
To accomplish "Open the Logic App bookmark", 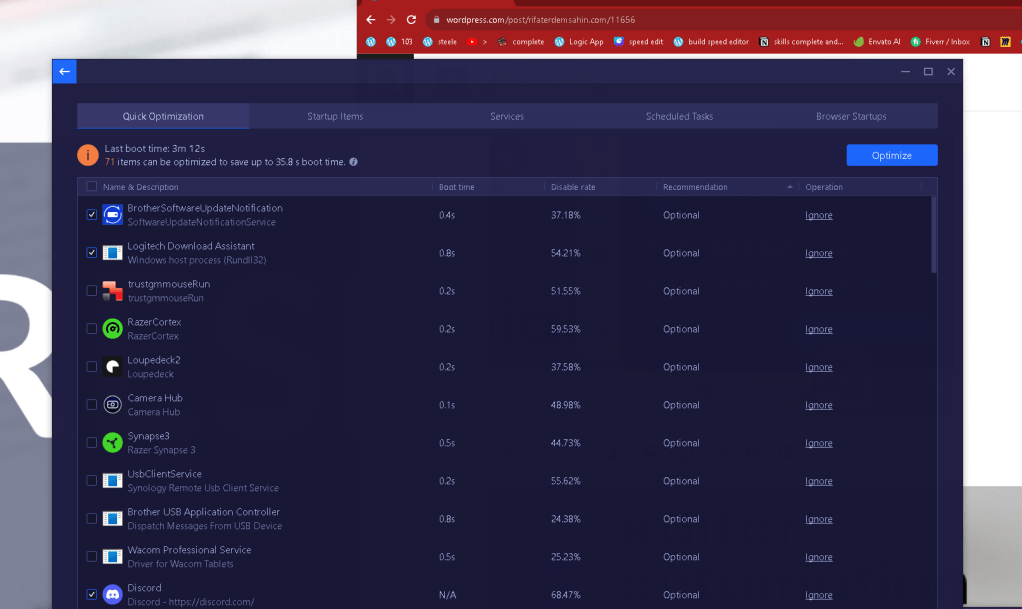I will coord(579,42).
